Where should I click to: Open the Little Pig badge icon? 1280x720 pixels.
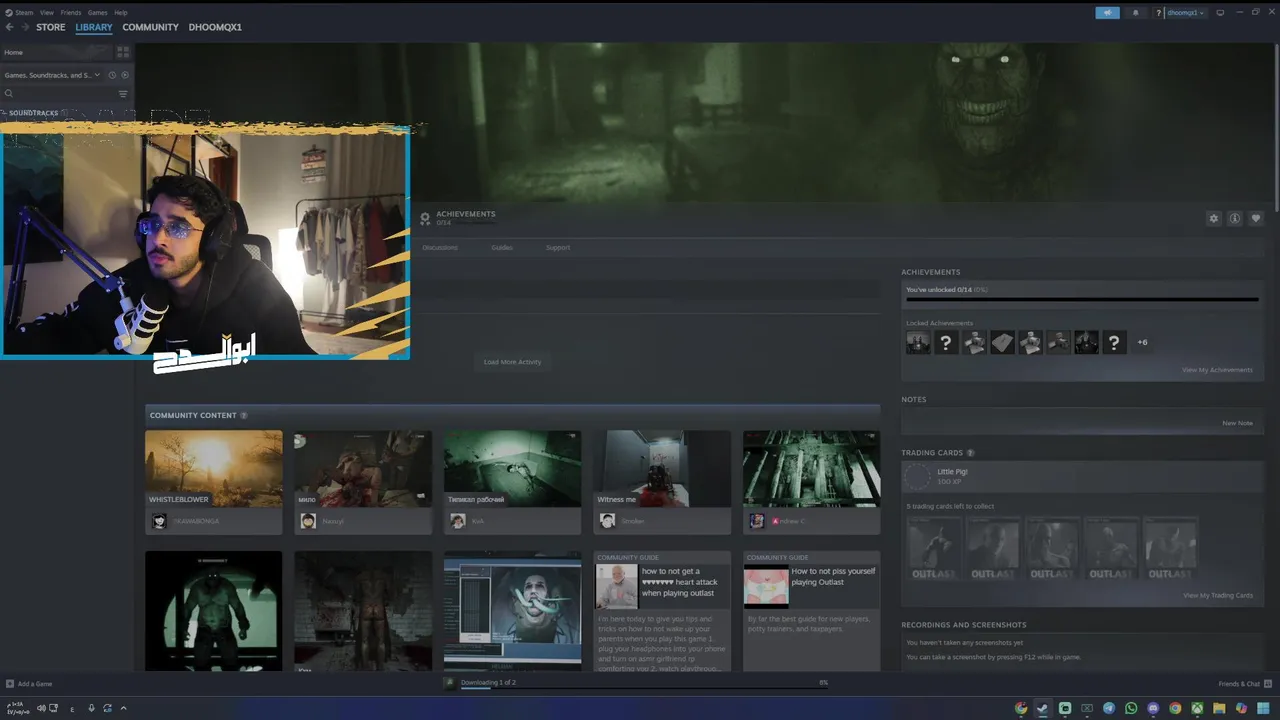(x=917, y=477)
